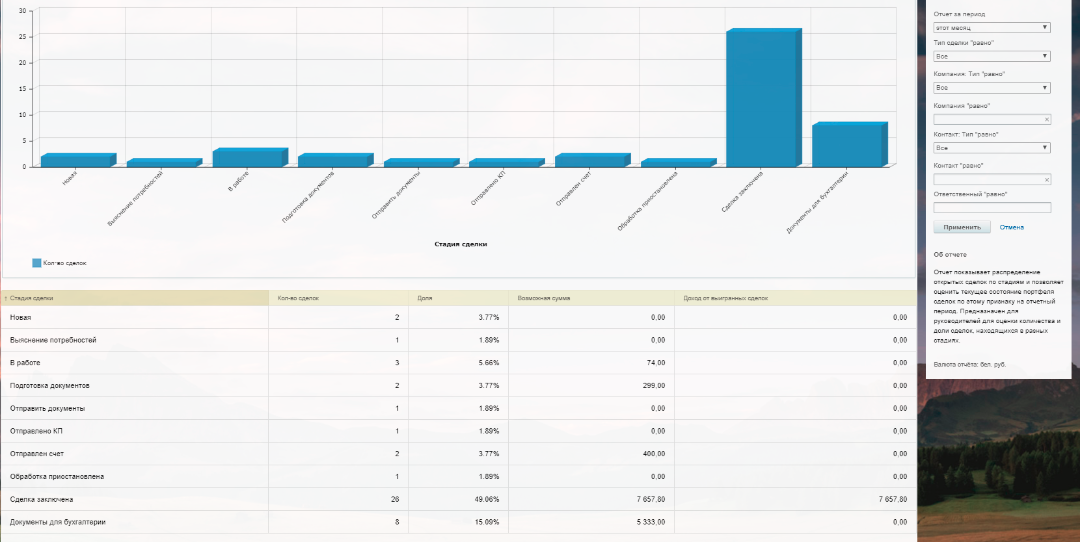Click the blue Кол-во сделок legend square
The height and width of the screenshot is (542, 1080).
(x=37, y=263)
